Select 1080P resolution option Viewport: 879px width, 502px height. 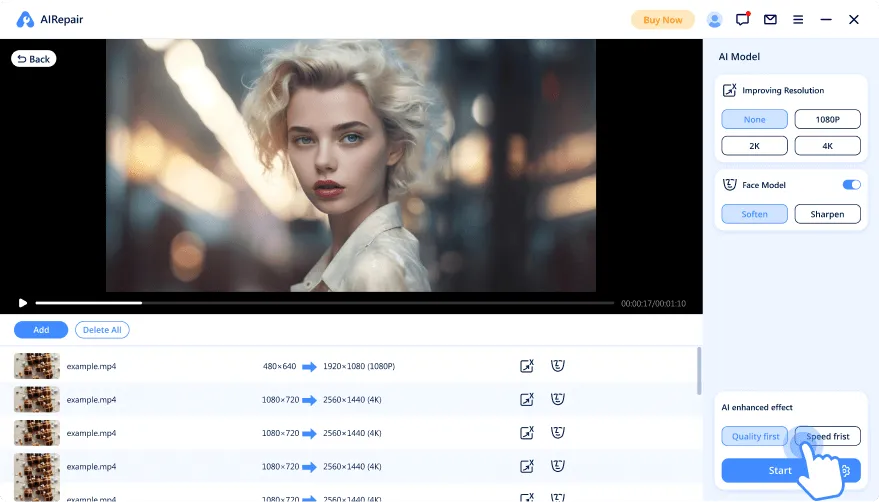point(827,119)
